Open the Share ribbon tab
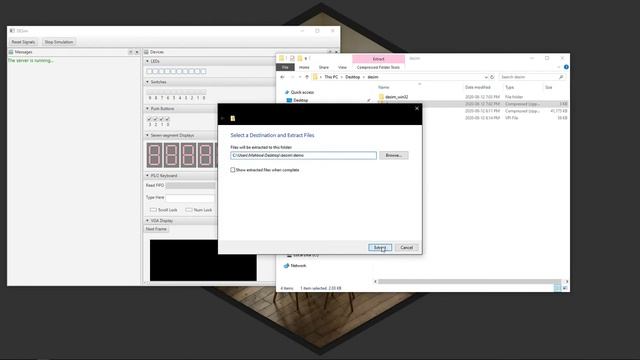The image size is (640, 360). [x=324, y=67]
